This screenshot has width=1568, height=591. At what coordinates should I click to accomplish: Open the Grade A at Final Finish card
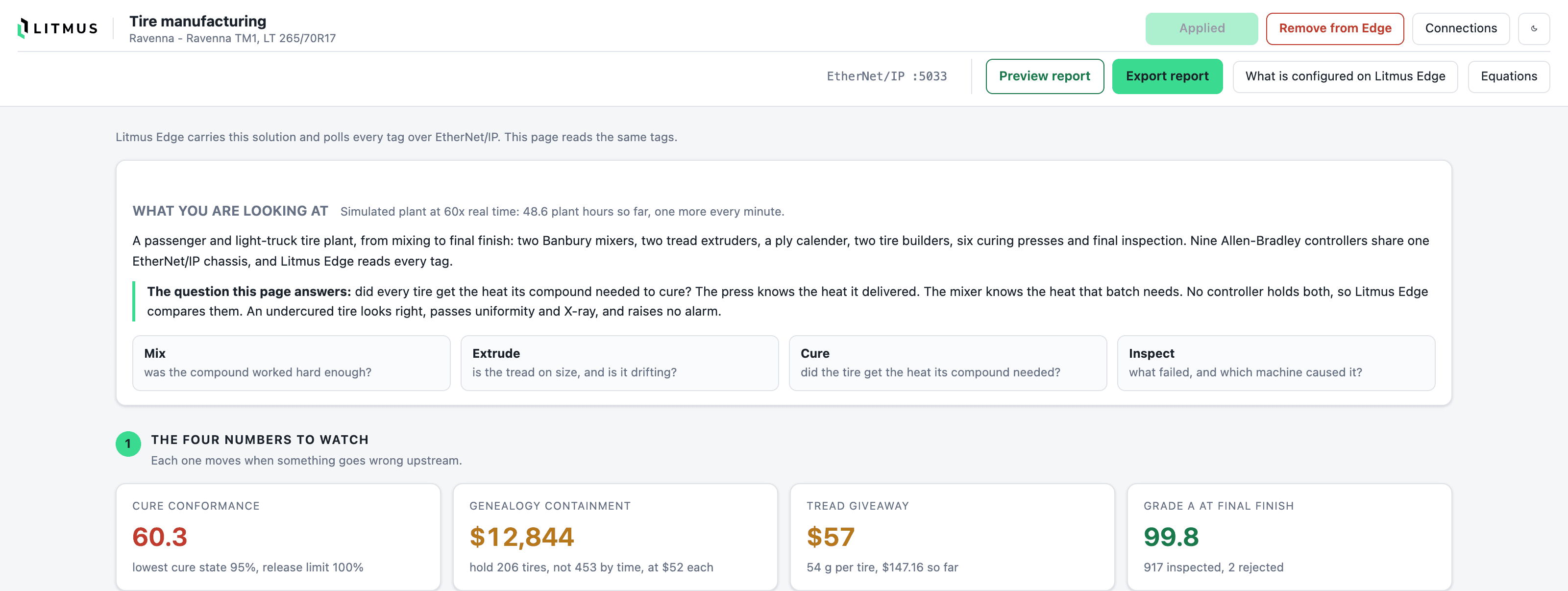(x=1289, y=536)
